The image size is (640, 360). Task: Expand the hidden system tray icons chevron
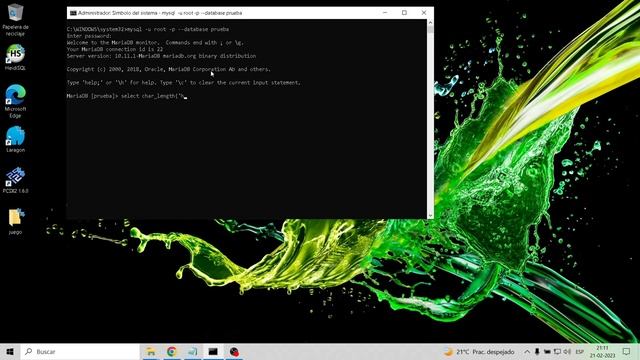tap(527, 351)
